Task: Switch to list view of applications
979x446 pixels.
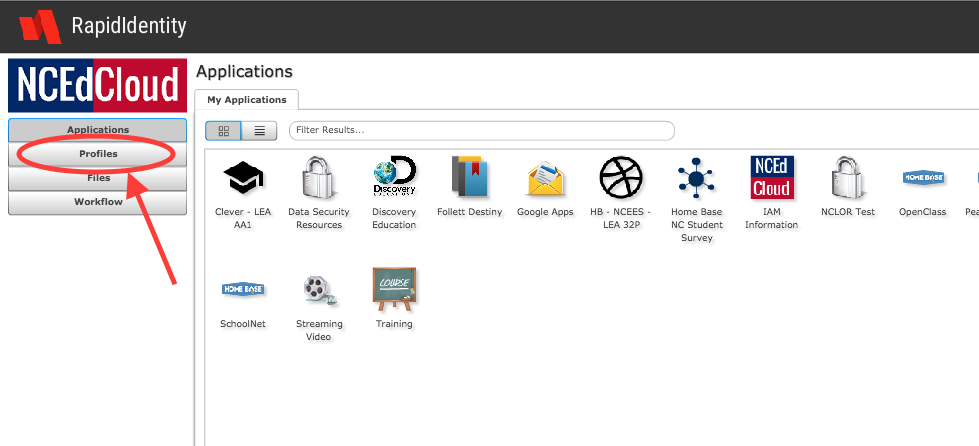Action: (x=259, y=131)
